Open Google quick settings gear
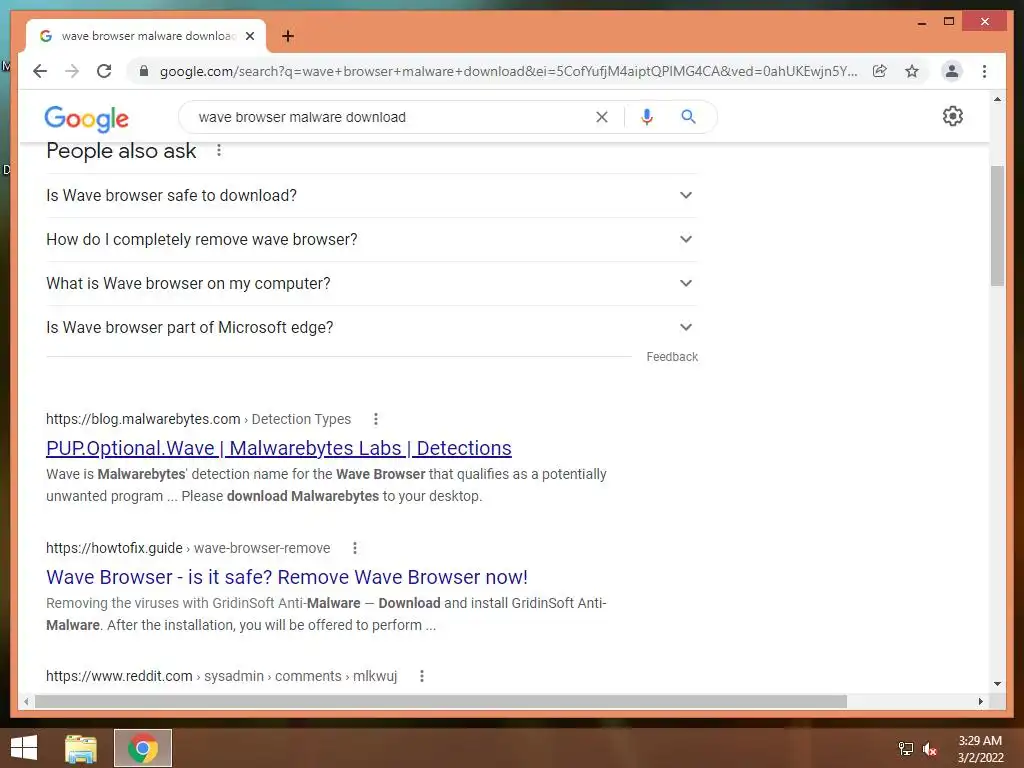The image size is (1024, 768). tap(953, 116)
